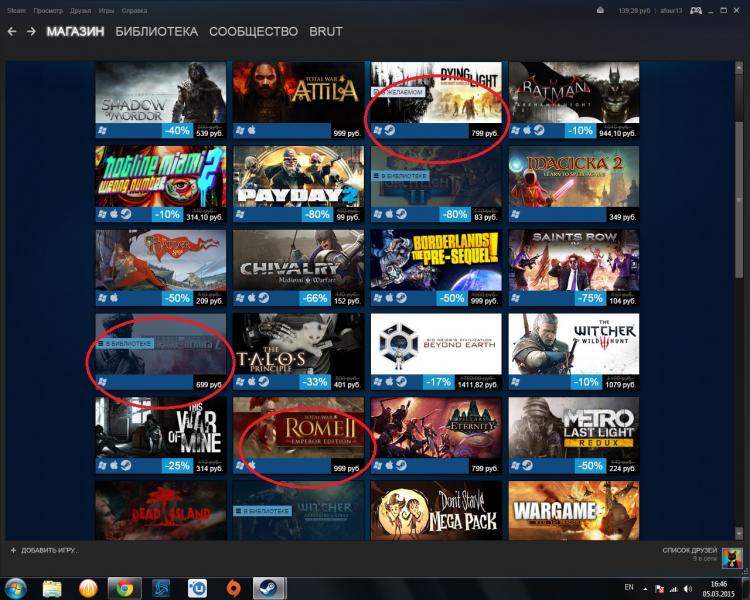Click SteamOS icon on Chivalry tile
750x600 pixels.
[264, 298]
